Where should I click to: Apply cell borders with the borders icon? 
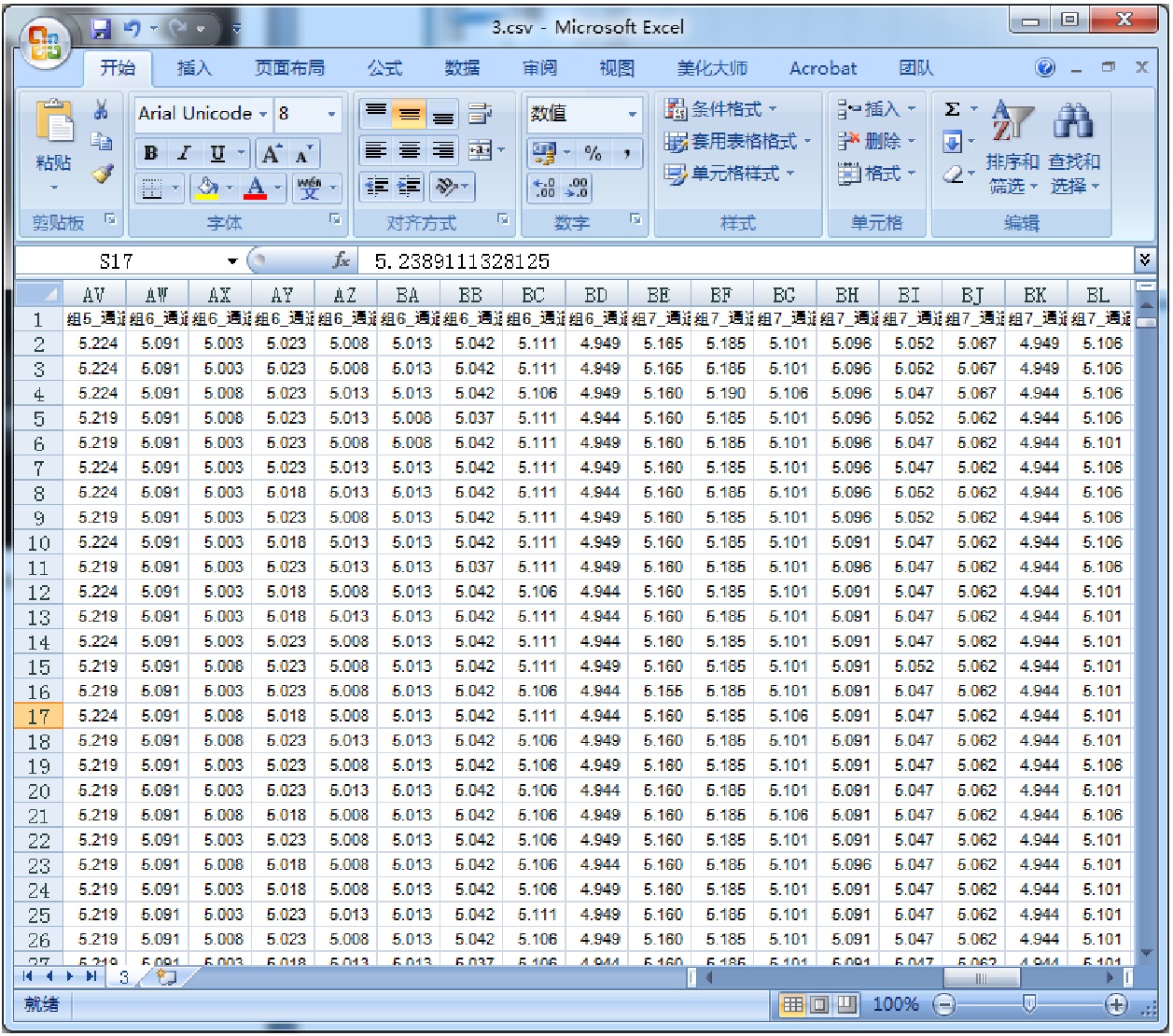(152, 189)
